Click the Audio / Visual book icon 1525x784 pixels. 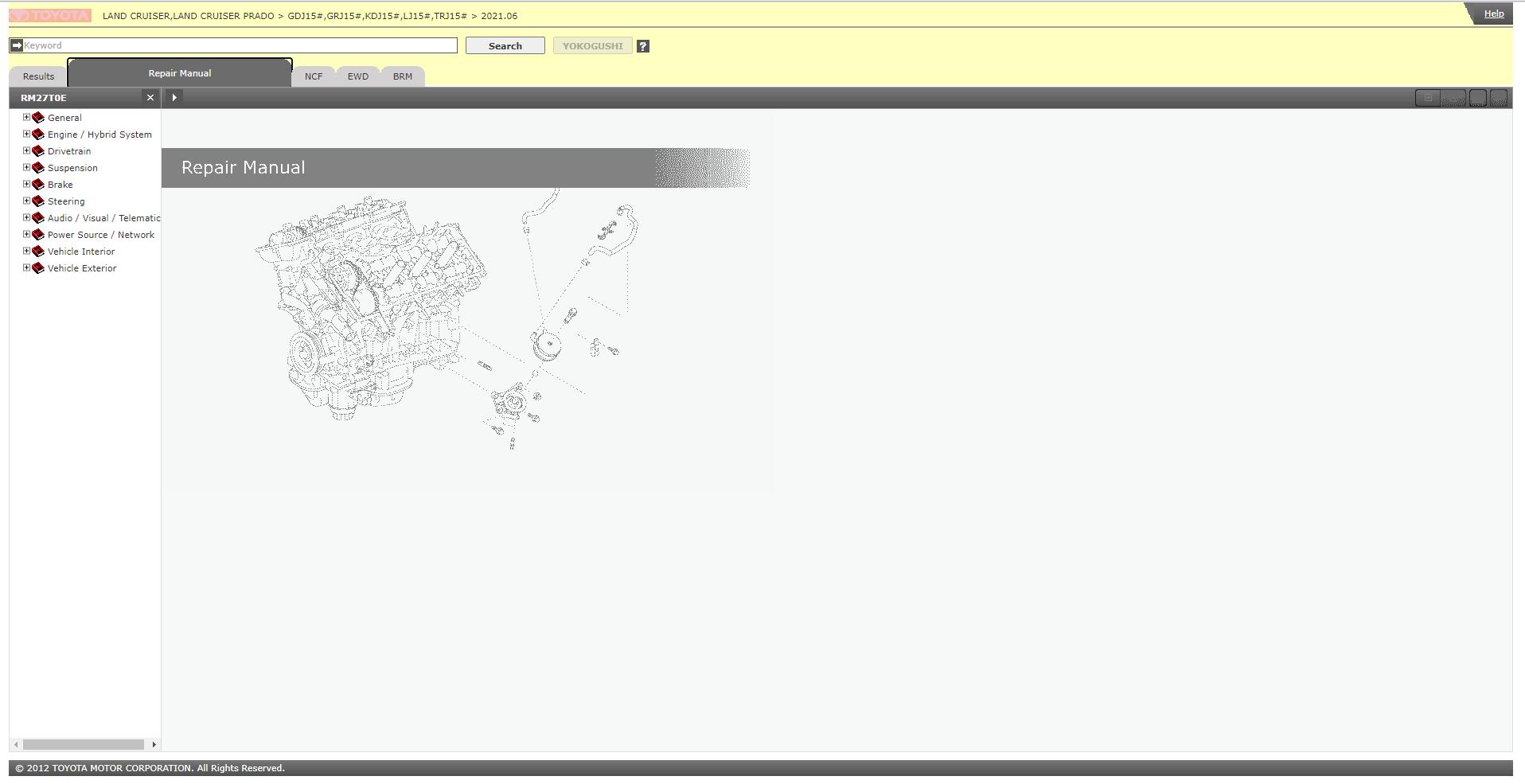38,218
